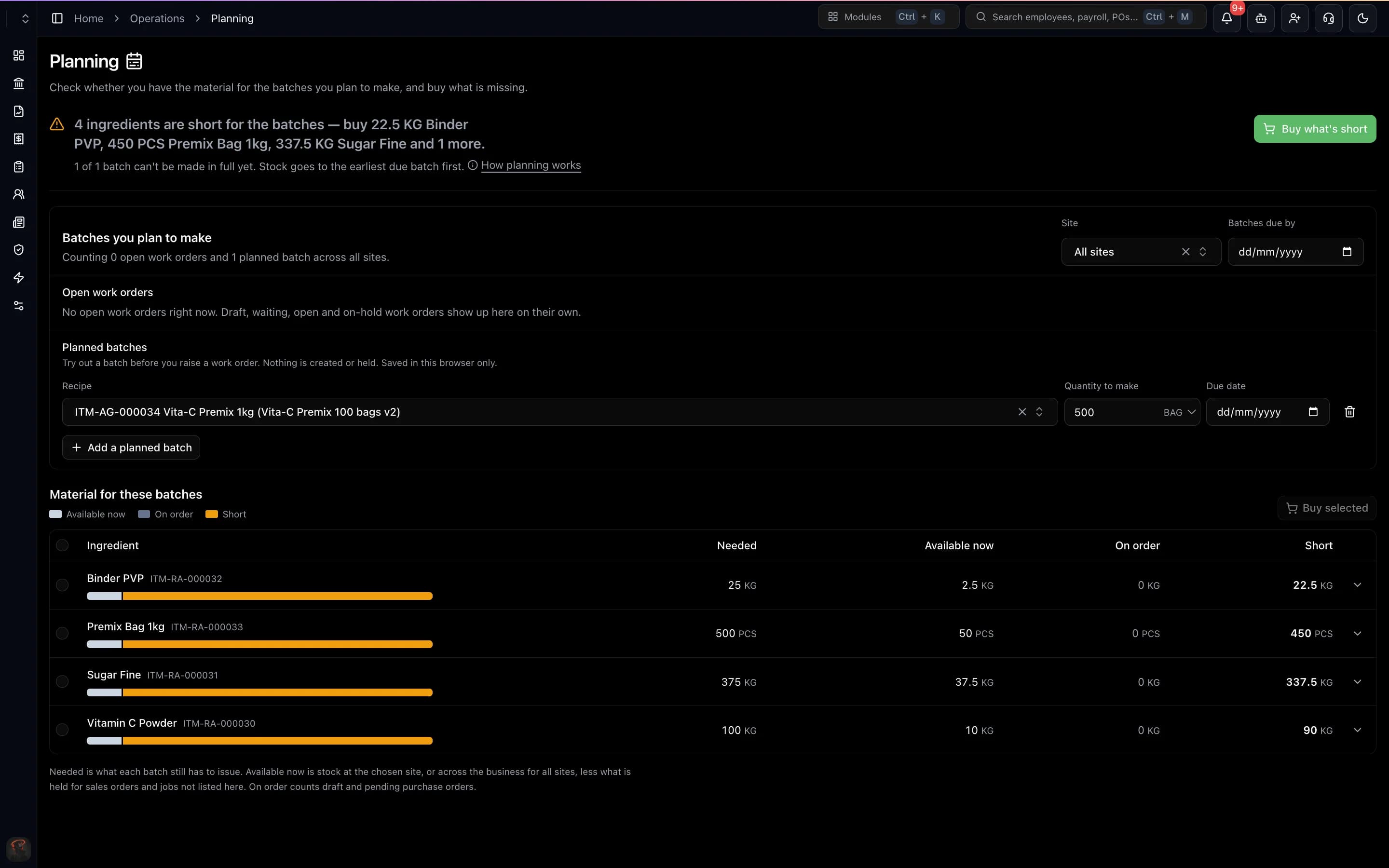
Task: Open the dollar receipt icon in sidebar
Action: coord(18,138)
